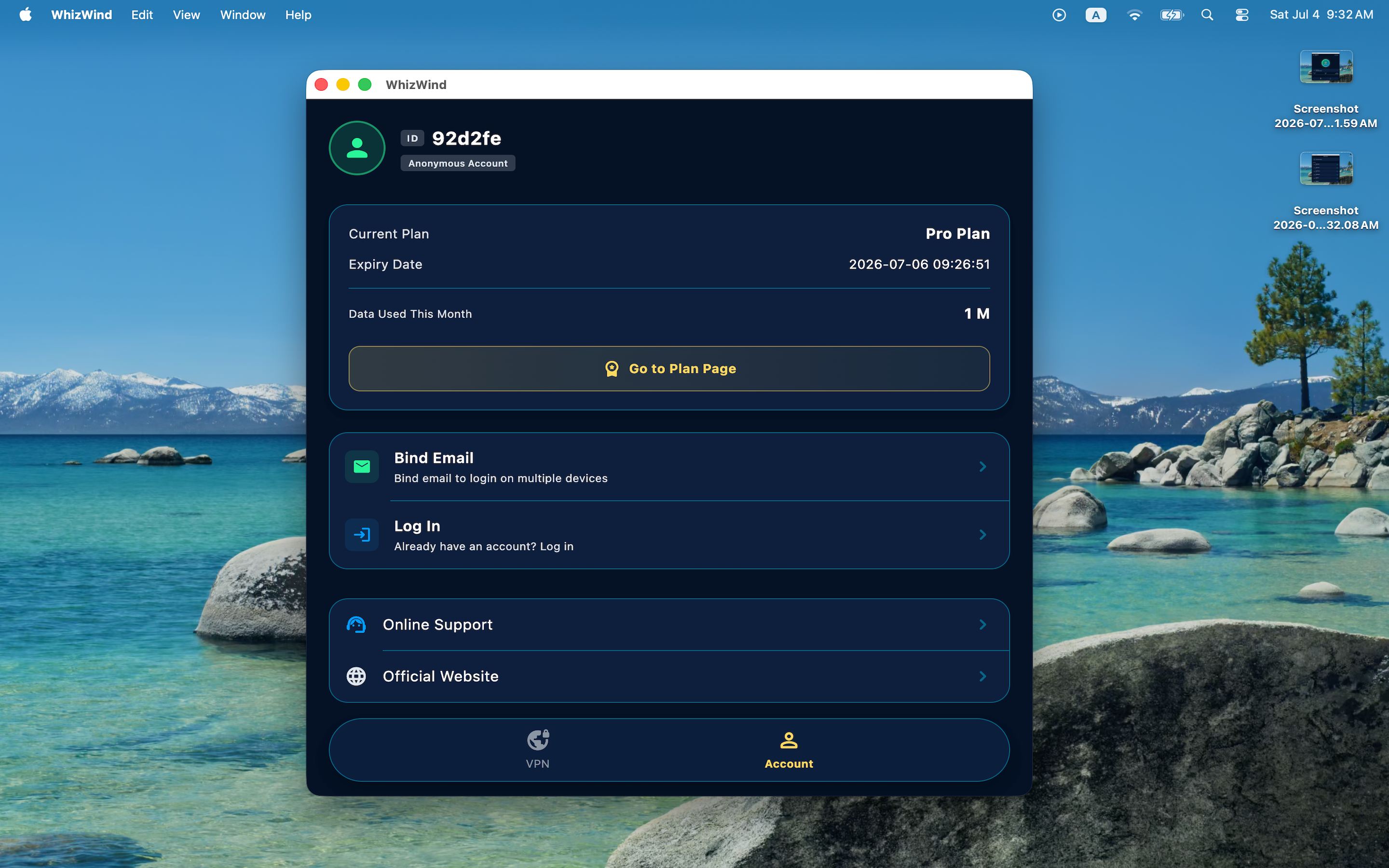Click the green envelope Bind Email icon
Viewport: 1389px width, 868px height.
pos(362,467)
